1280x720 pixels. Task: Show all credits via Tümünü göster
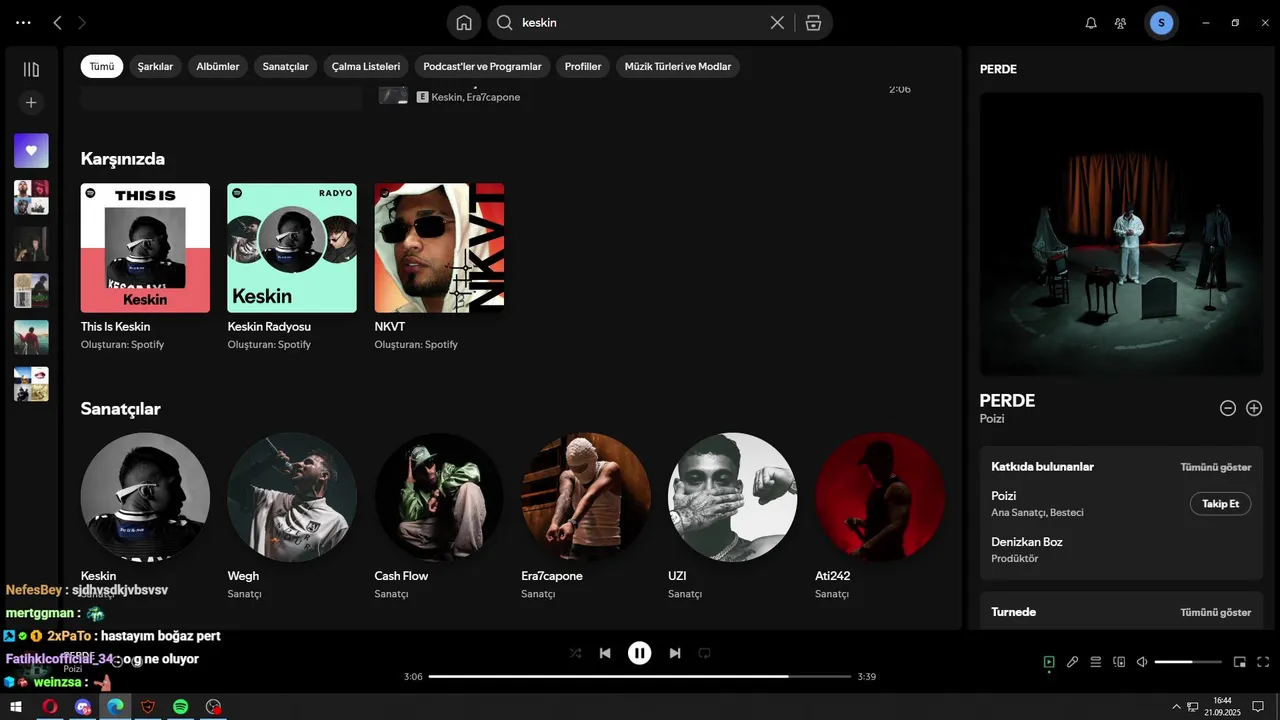click(x=1215, y=467)
